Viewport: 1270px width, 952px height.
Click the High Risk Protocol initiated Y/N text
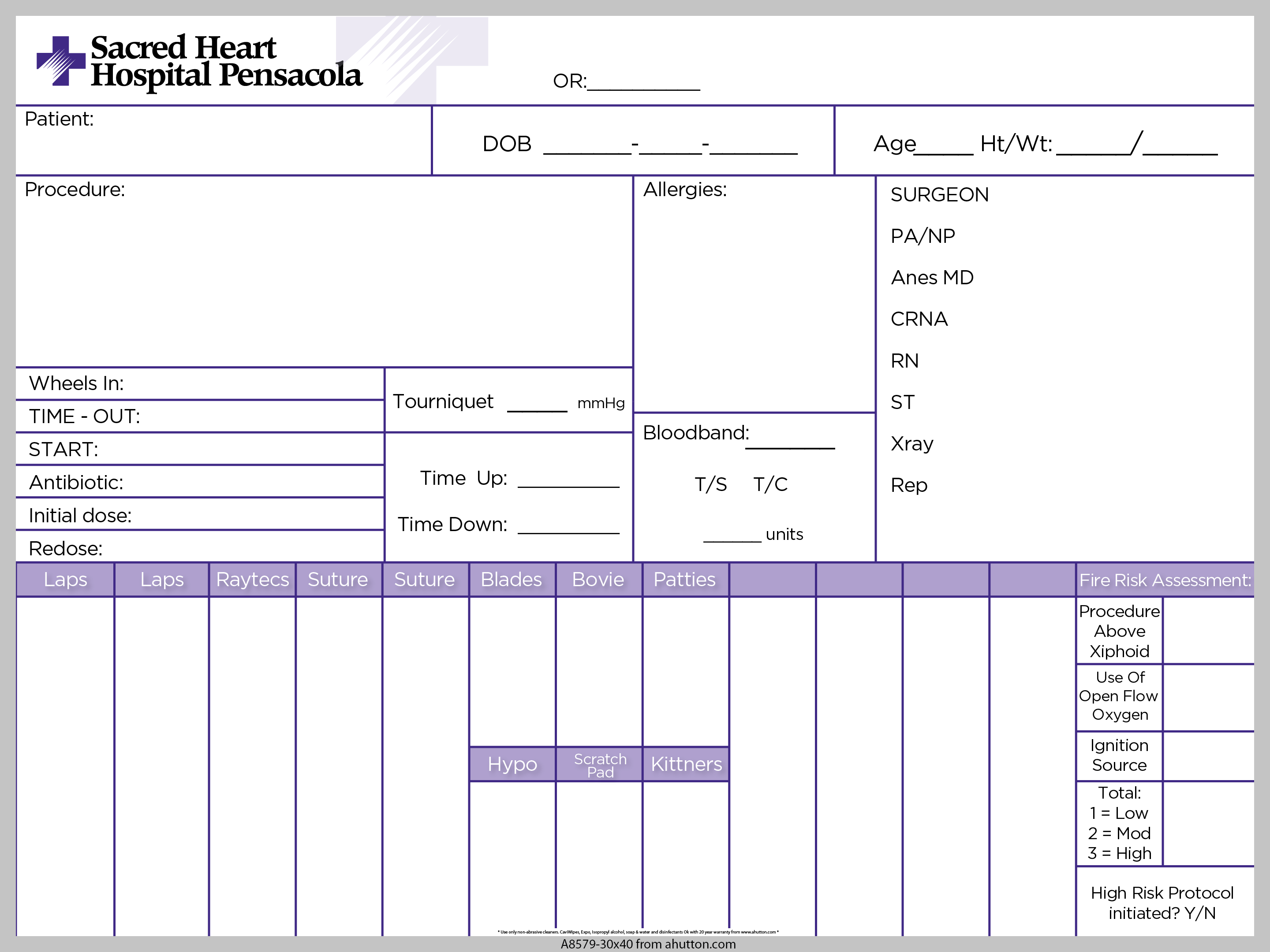[x=1162, y=903]
